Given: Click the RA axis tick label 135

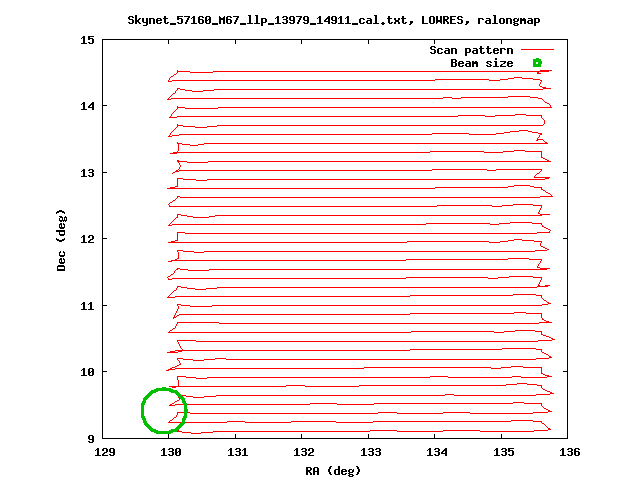Looking at the screenshot, I should coord(504,452).
